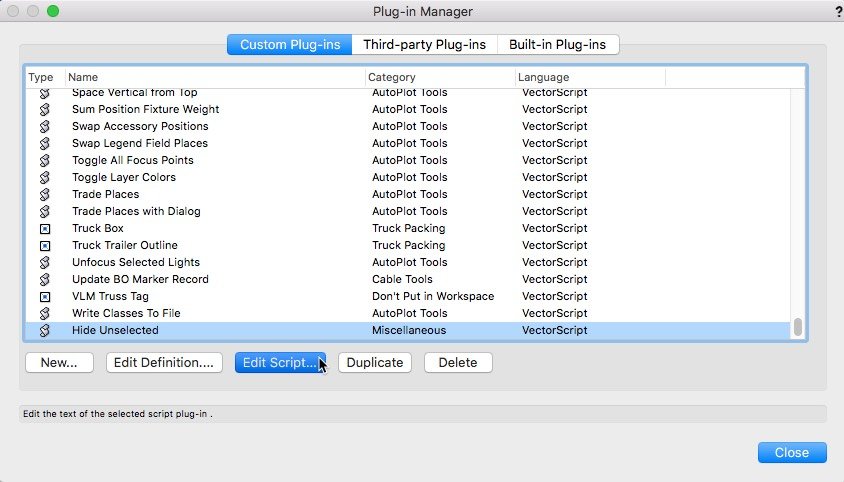Click the Toggle Layer Colors script icon

tap(44, 177)
